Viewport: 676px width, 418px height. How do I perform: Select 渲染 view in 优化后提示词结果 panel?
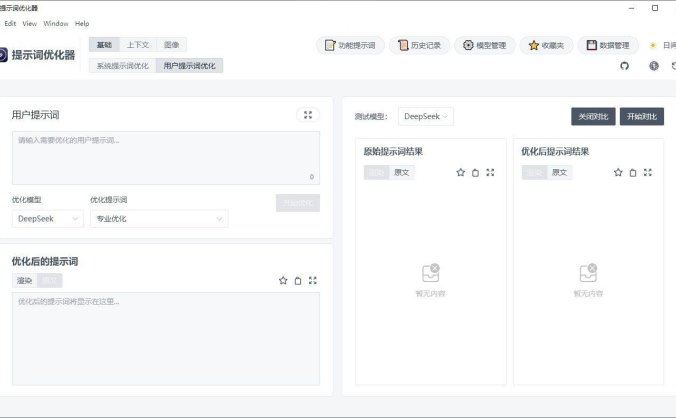coord(534,172)
